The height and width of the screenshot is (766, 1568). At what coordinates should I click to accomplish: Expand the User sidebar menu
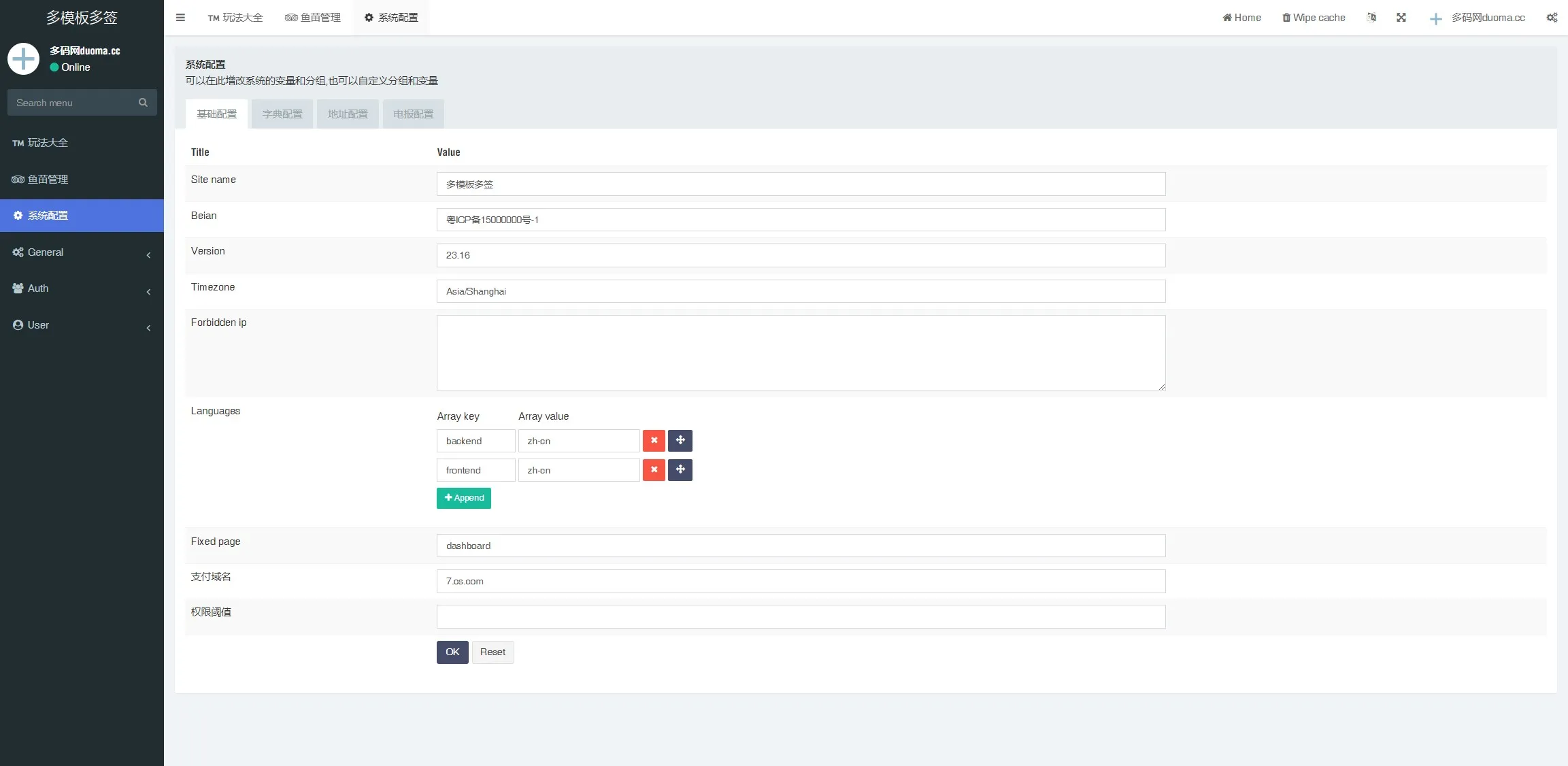click(x=82, y=325)
